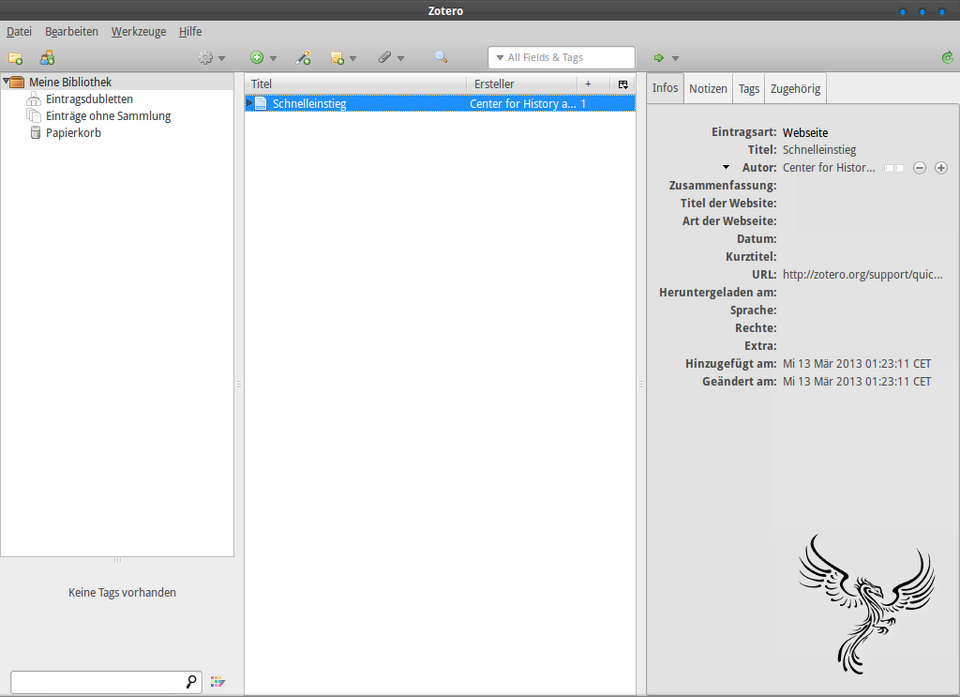Image resolution: width=960 pixels, height=697 pixels.
Task: Create a new item with the green plus icon
Action: click(x=256, y=57)
